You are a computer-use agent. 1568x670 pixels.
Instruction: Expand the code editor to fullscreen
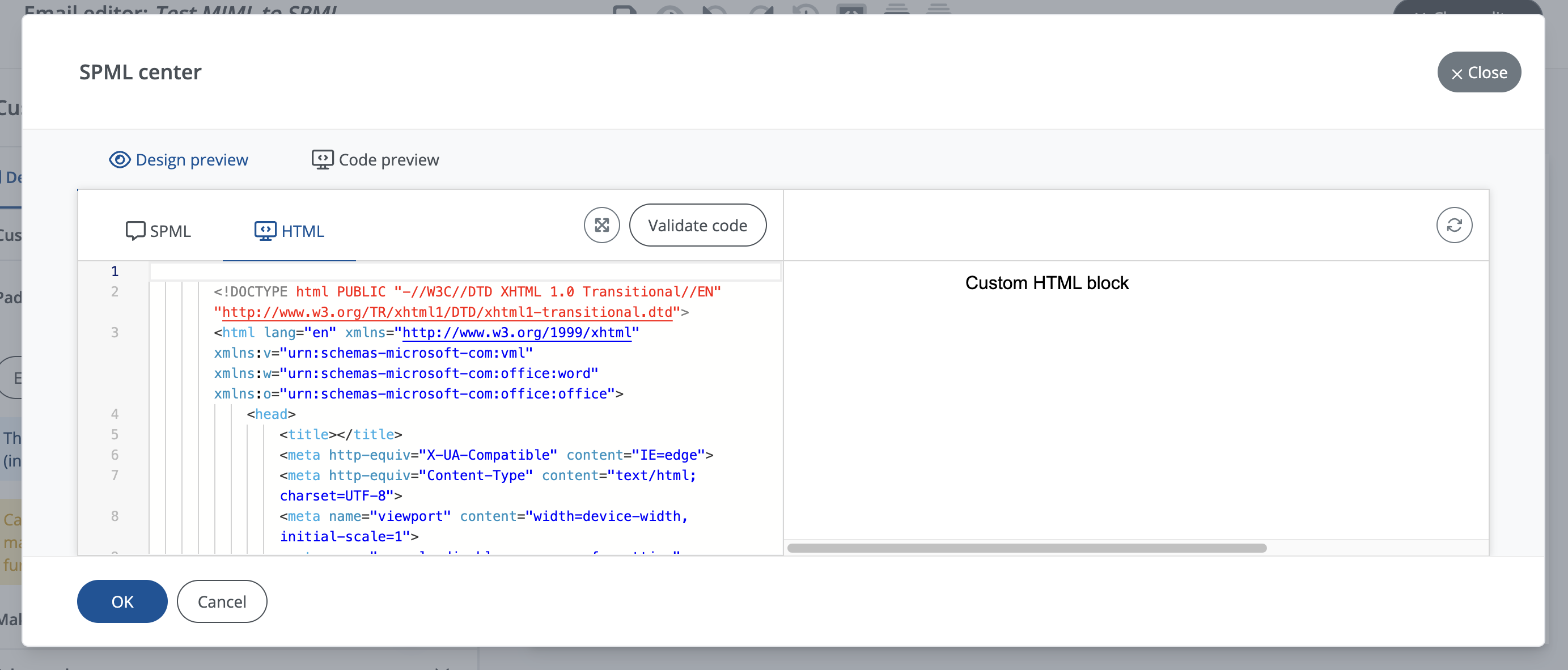tap(601, 225)
